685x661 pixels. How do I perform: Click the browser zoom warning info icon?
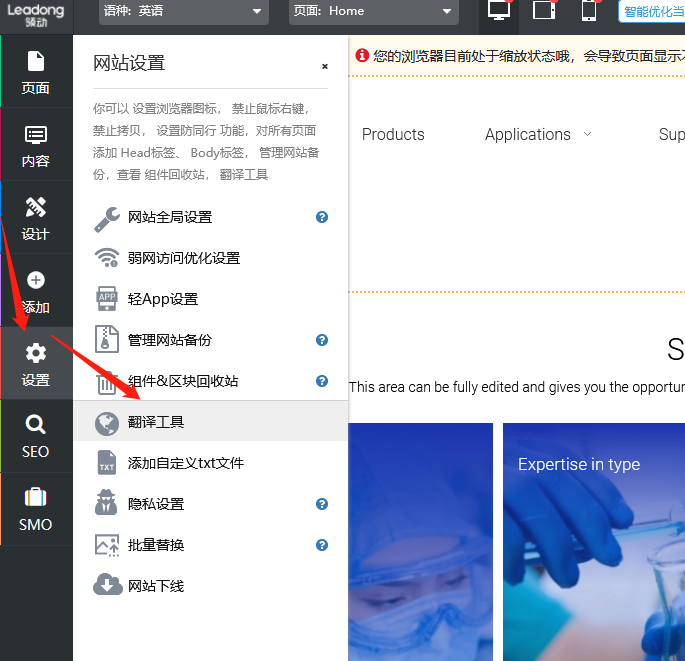362,55
